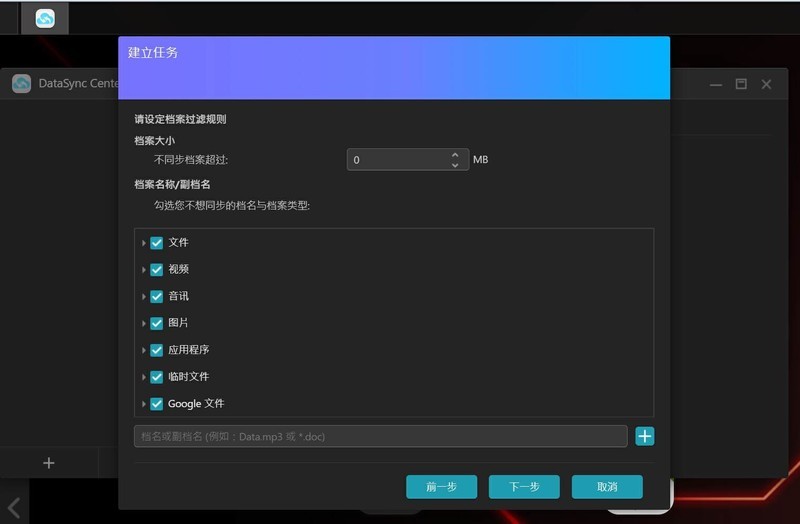800x524 pixels.
Task: Minimize the DataSync Center window
Action: [x=716, y=84]
